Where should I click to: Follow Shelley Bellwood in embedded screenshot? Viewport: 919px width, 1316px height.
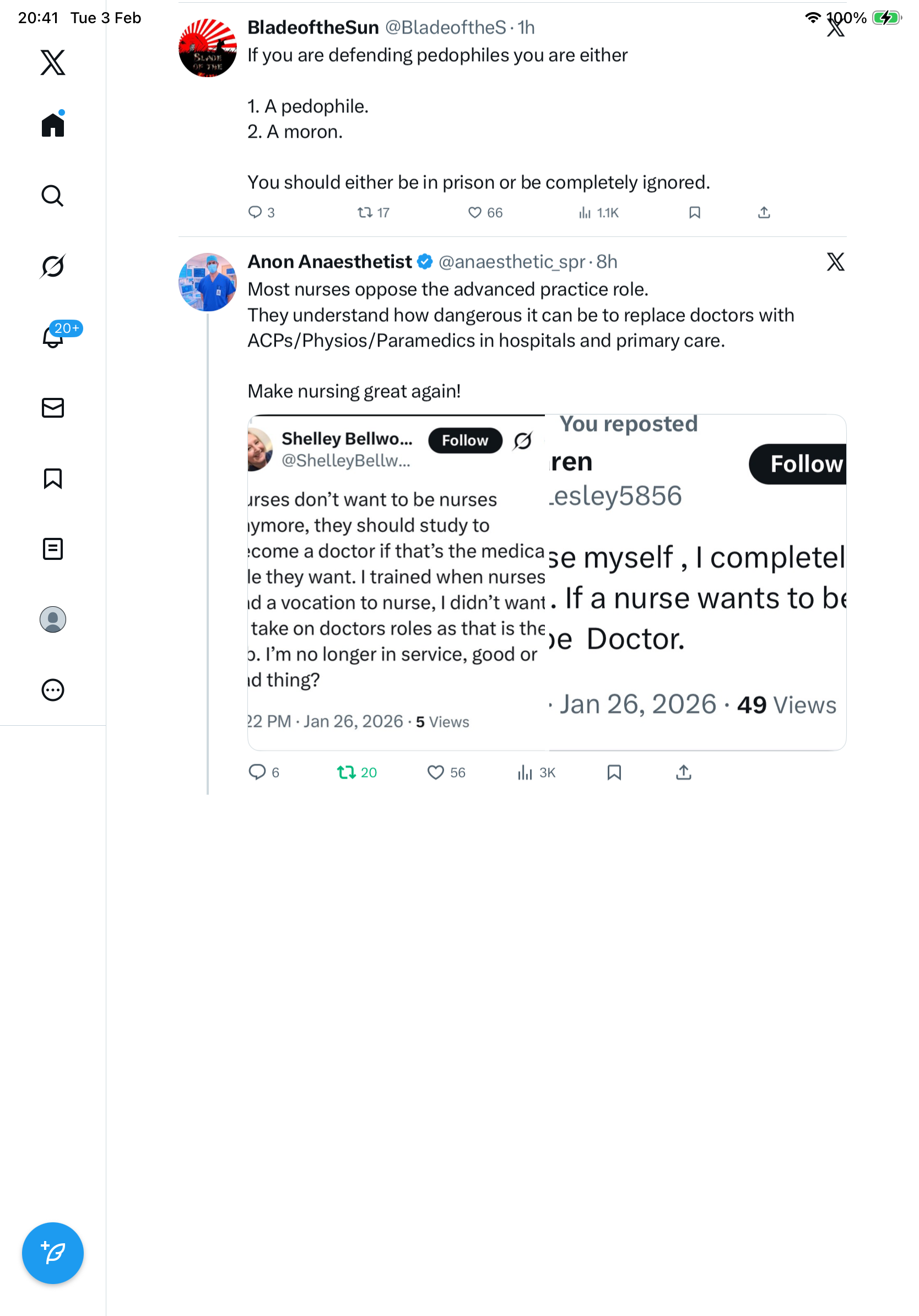coord(464,440)
